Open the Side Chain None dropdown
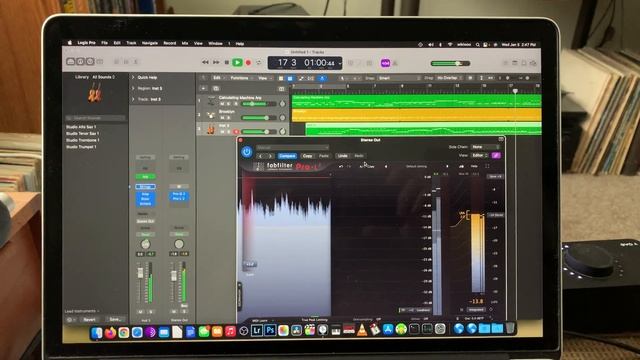This screenshot has height=360, width=640. (485, 147)
